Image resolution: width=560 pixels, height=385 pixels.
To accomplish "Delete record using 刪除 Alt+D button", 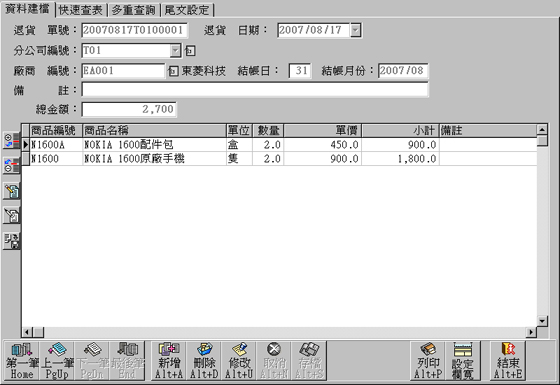I will [204, 361].
